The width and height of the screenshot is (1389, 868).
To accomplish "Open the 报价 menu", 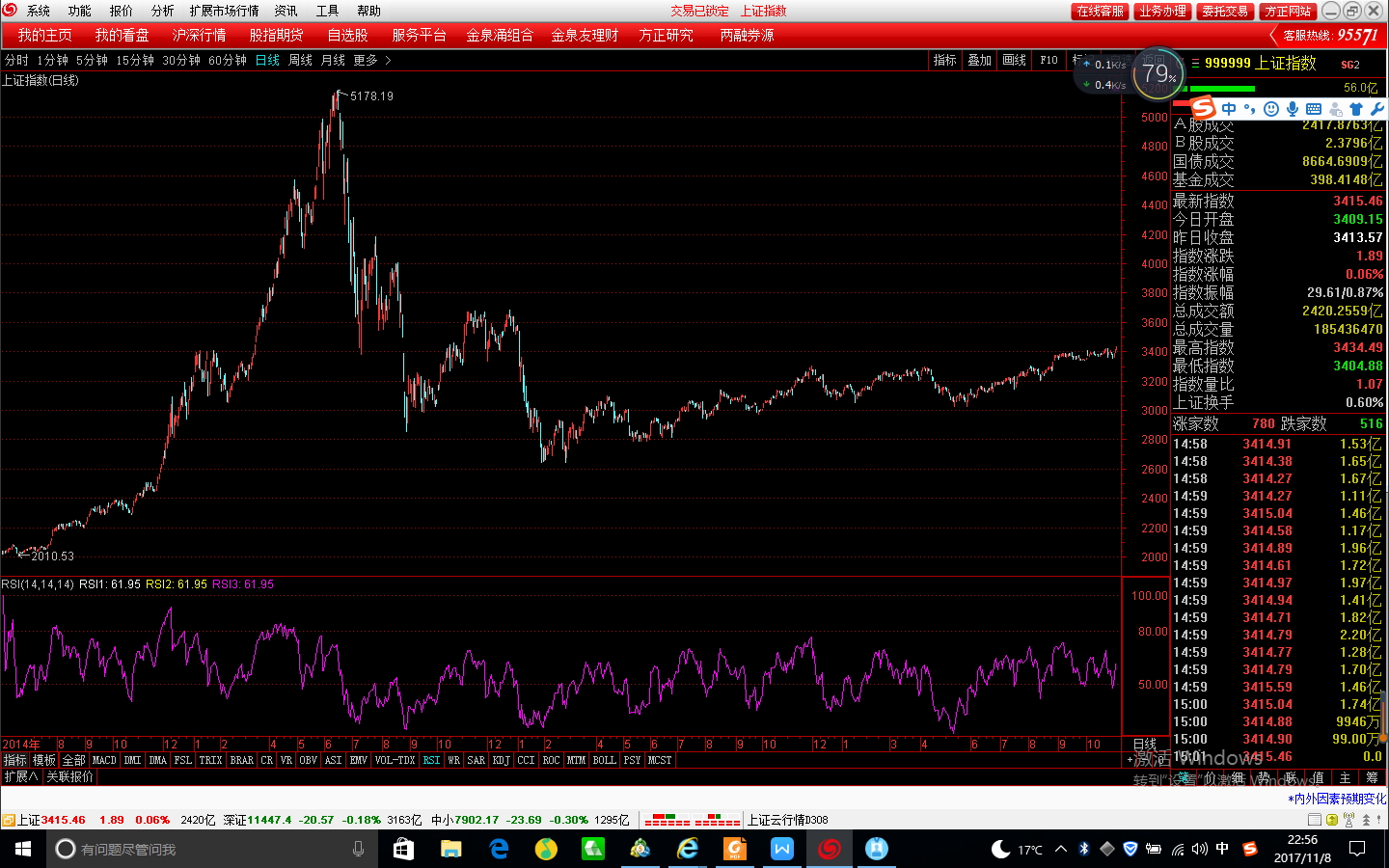I will [x=121, y=11].
